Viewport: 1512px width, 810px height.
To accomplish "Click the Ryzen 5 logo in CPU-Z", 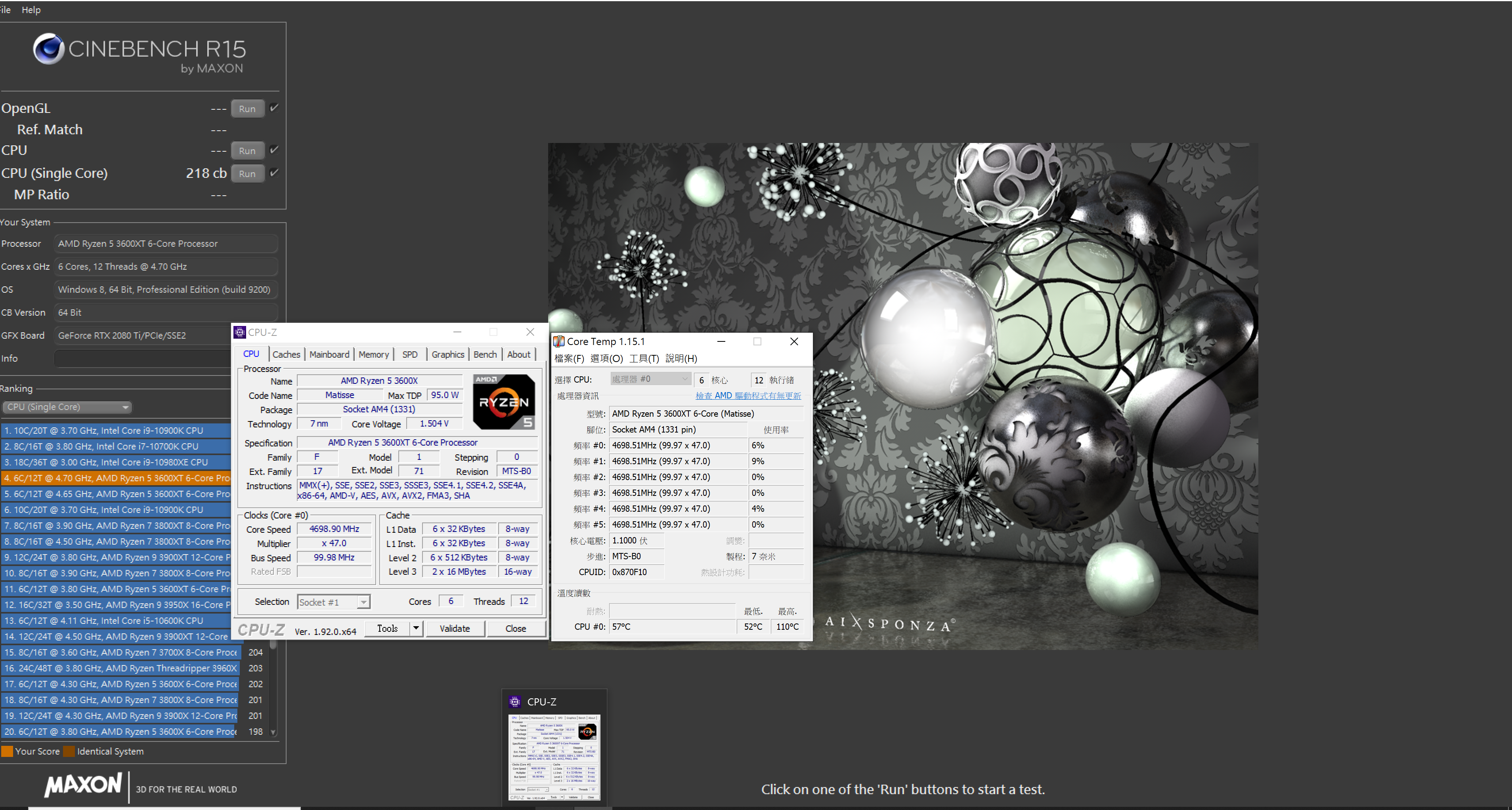I will [504, 402].
